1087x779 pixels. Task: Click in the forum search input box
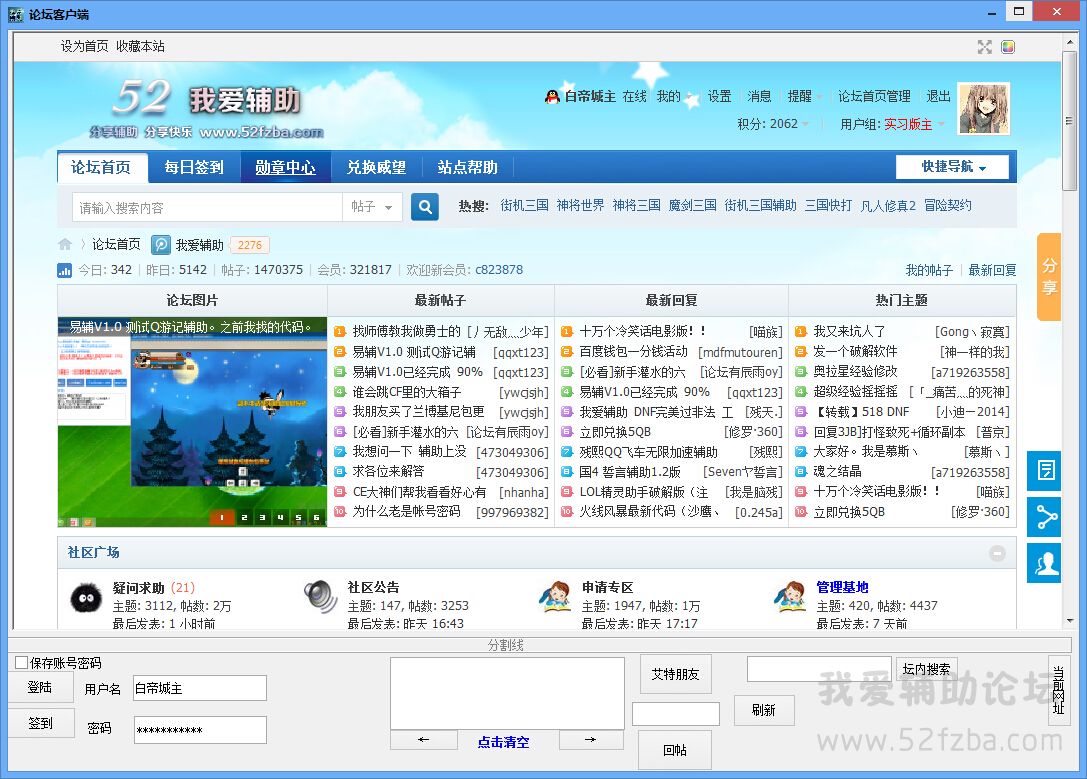(207, 207)
